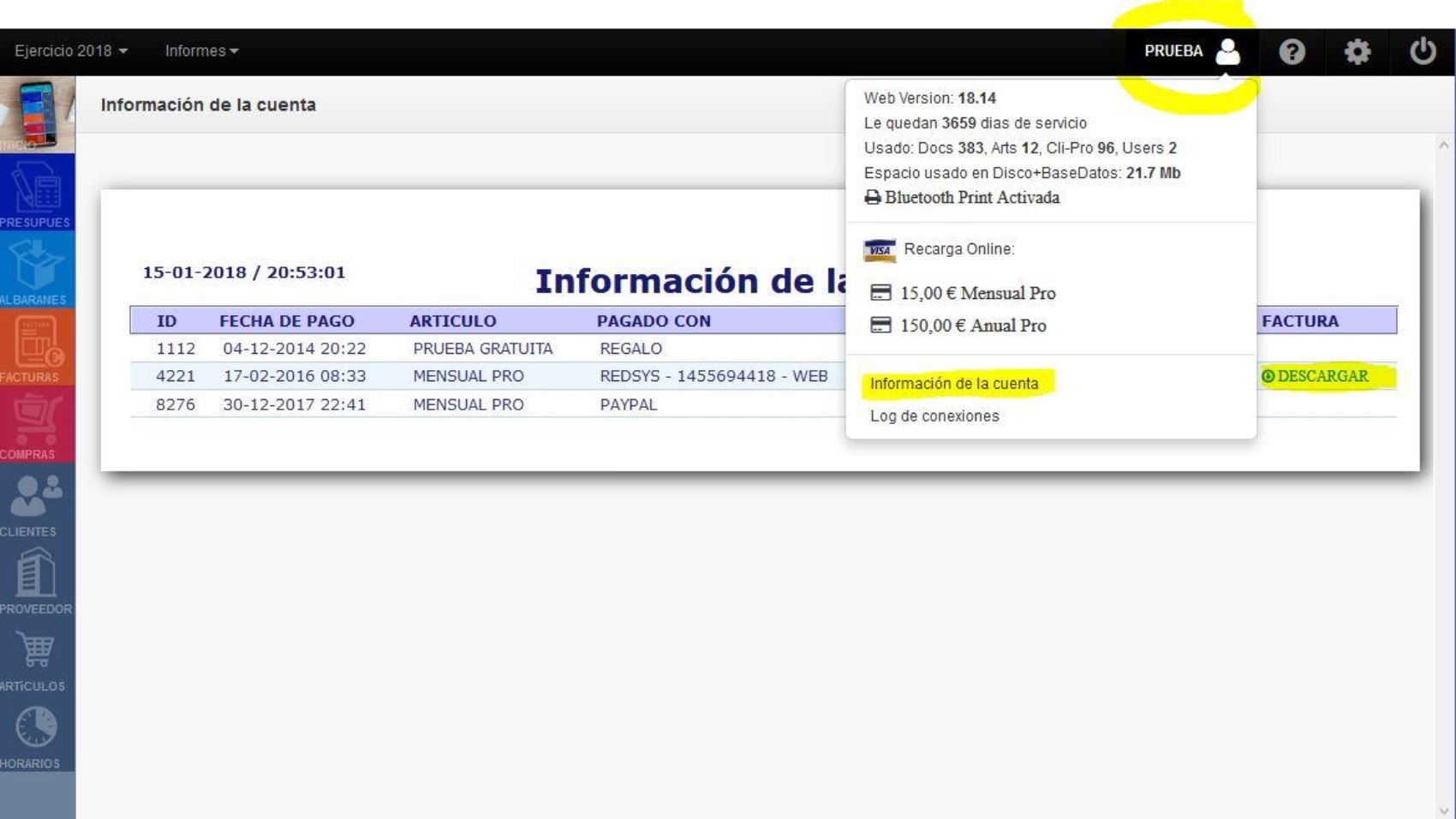
Task: Open Compras in the sidebar
Action: pyautogui.click(x=38, y=424)
